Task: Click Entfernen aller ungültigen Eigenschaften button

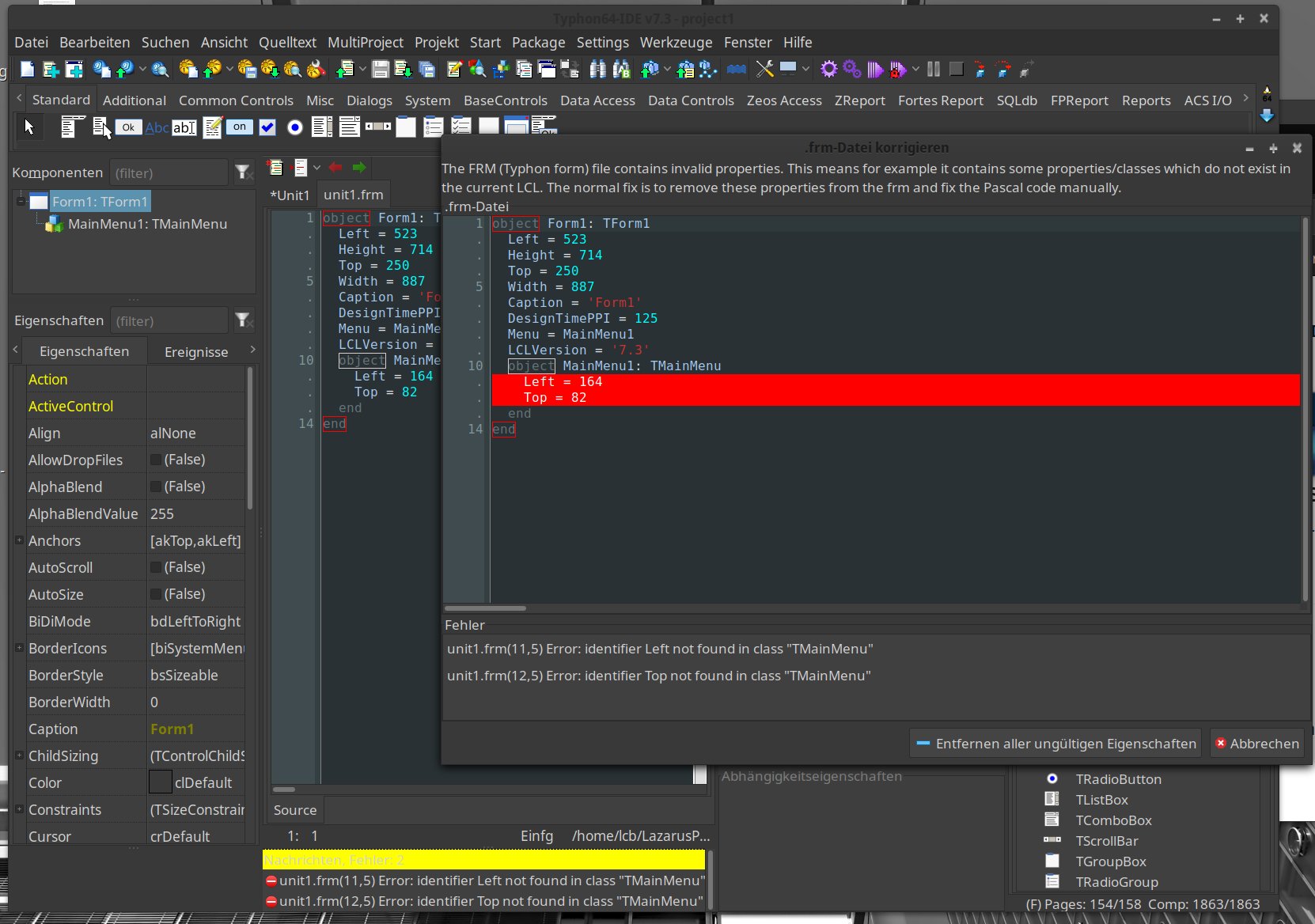Action: (x=1055, y=744)
